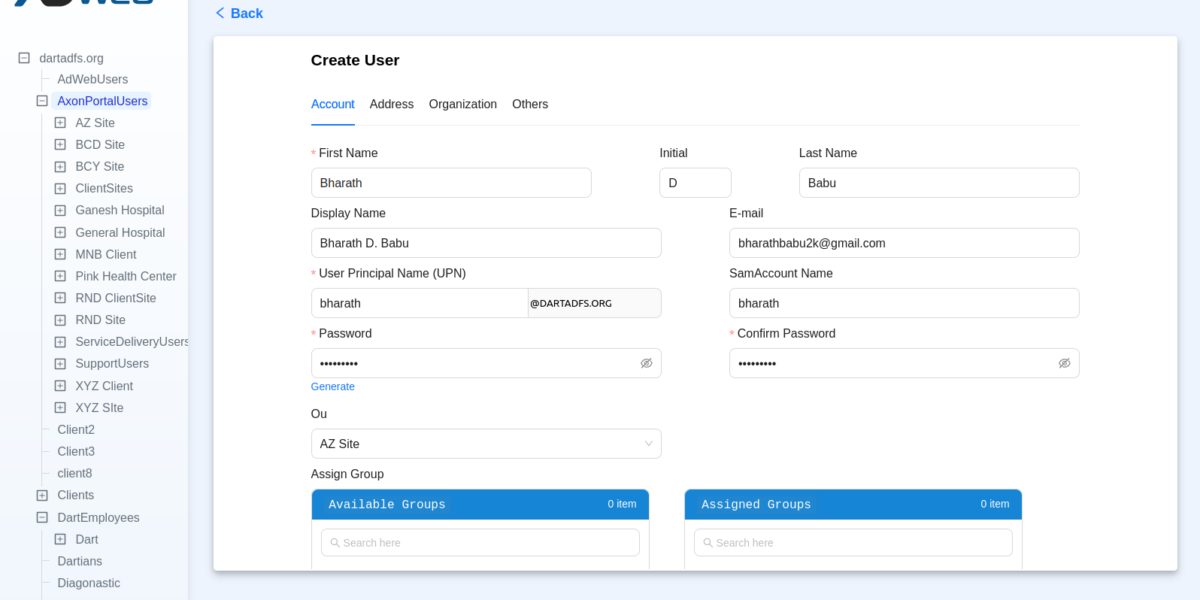Open the Organization tab

pyautogui.click(x=462, y=104)
